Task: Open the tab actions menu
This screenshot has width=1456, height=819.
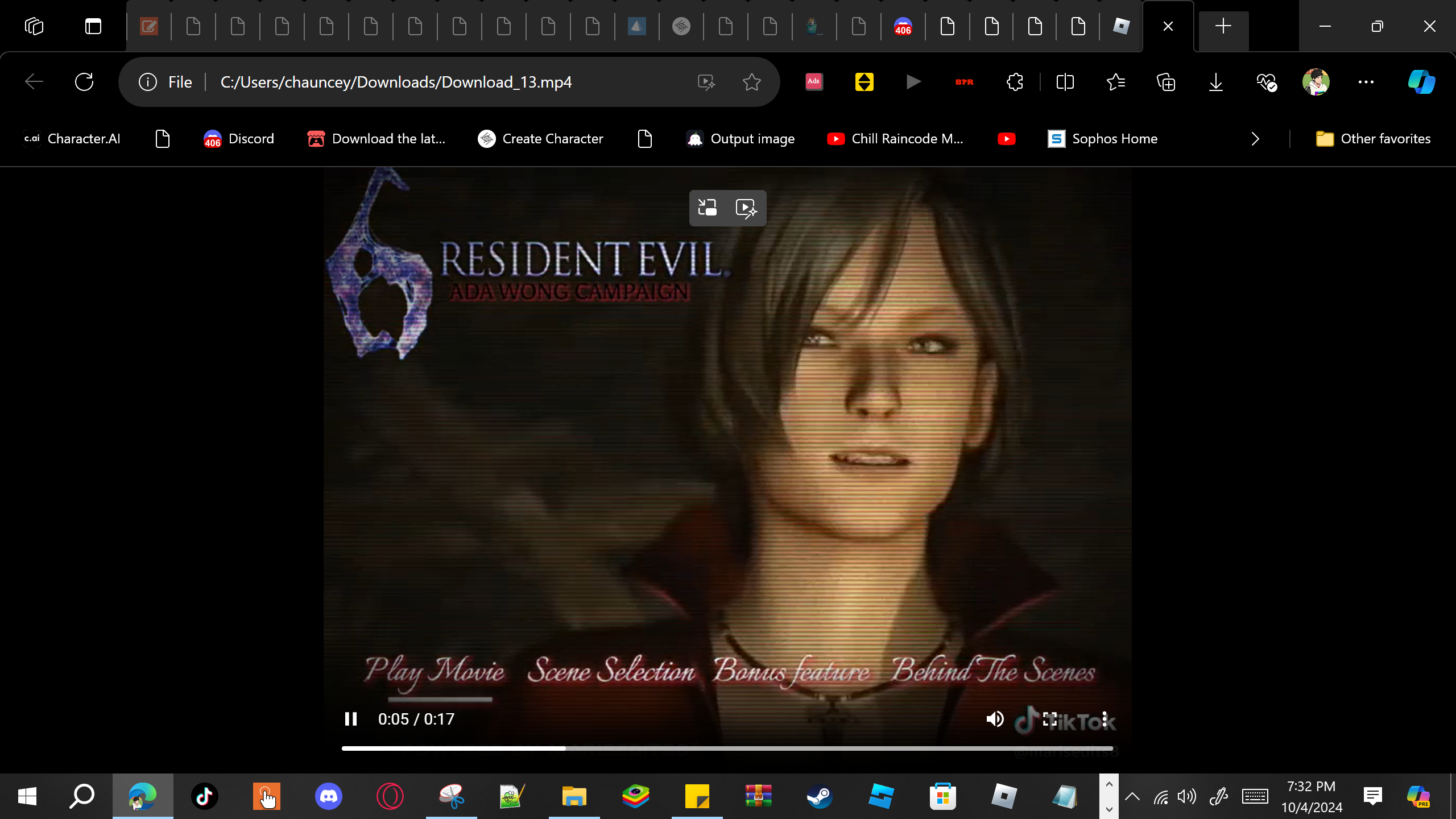Action: [93, 26]
